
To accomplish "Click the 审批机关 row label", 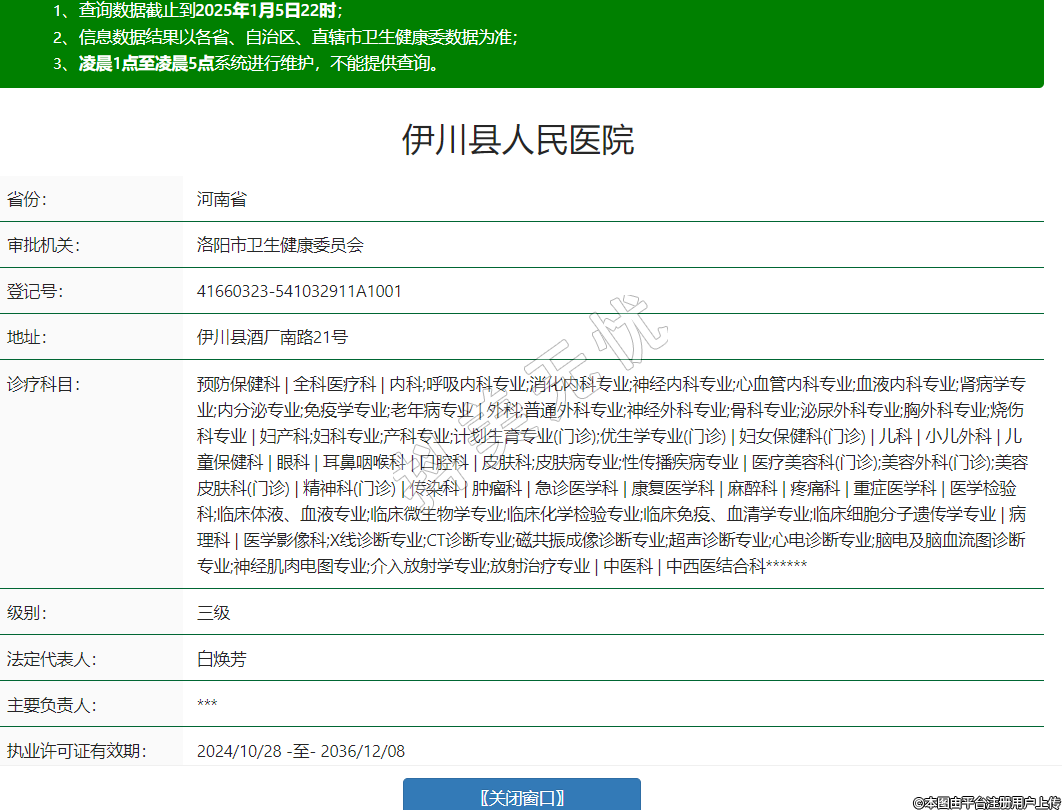I will tap(43, 245).
